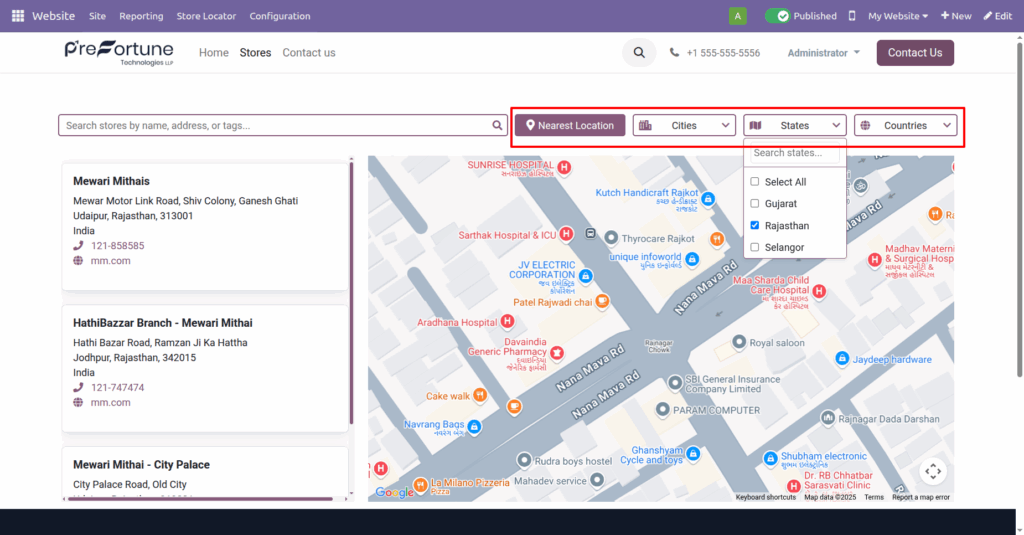Go to the Home page tab
This screenshot has width=1024, height=535.
pyautogui.click(x=214, y=53)
